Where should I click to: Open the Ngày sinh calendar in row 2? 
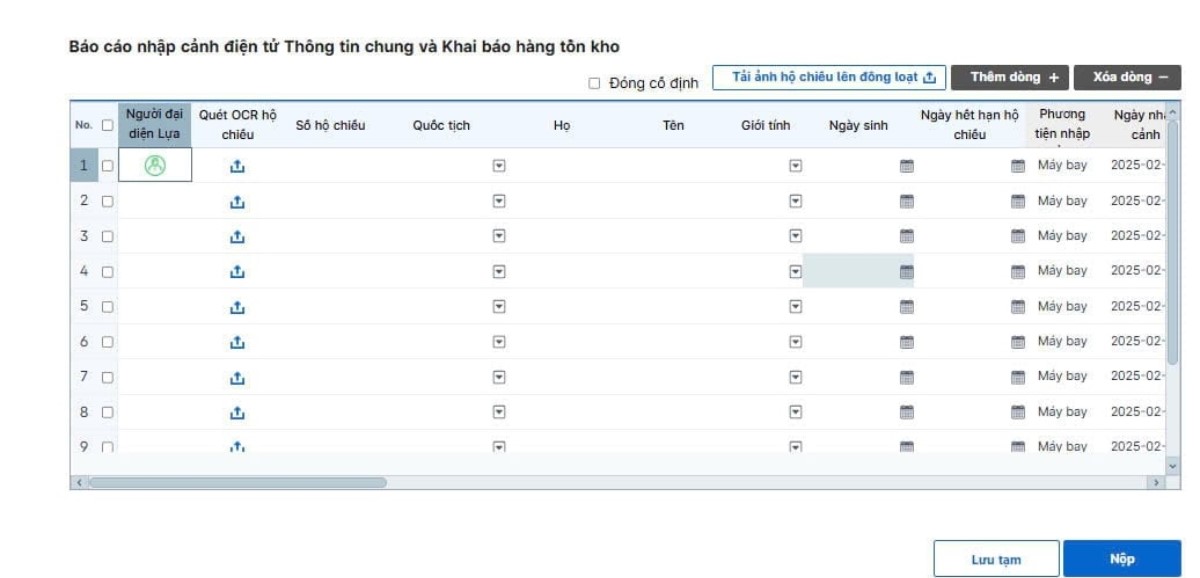(907, 201)
